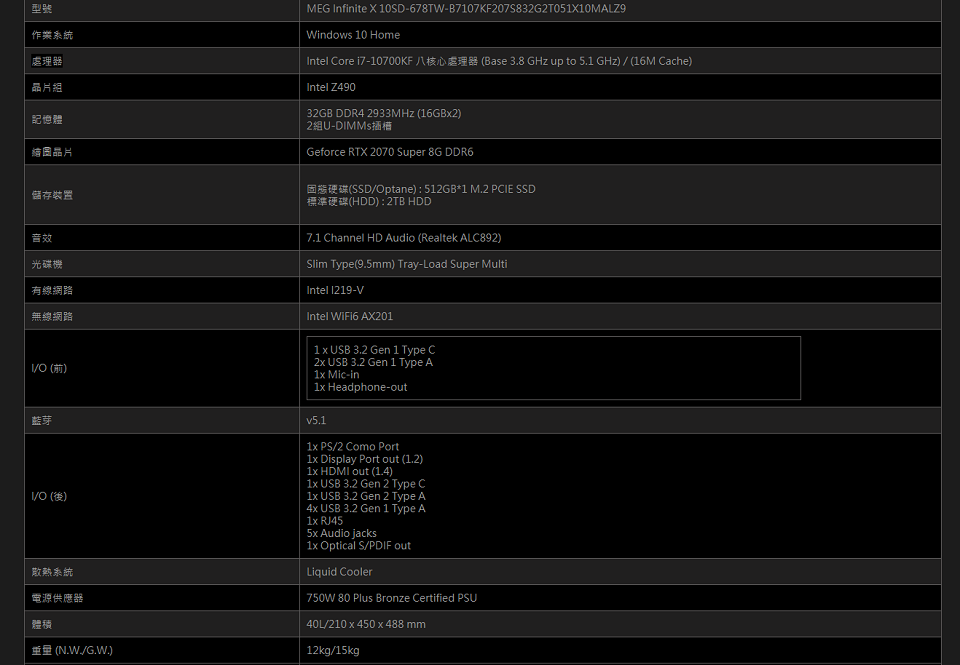The image size is (960, 665).
Task: Click the 4x USB 3.2 Gen 1 Type A line
Action: 366,508
